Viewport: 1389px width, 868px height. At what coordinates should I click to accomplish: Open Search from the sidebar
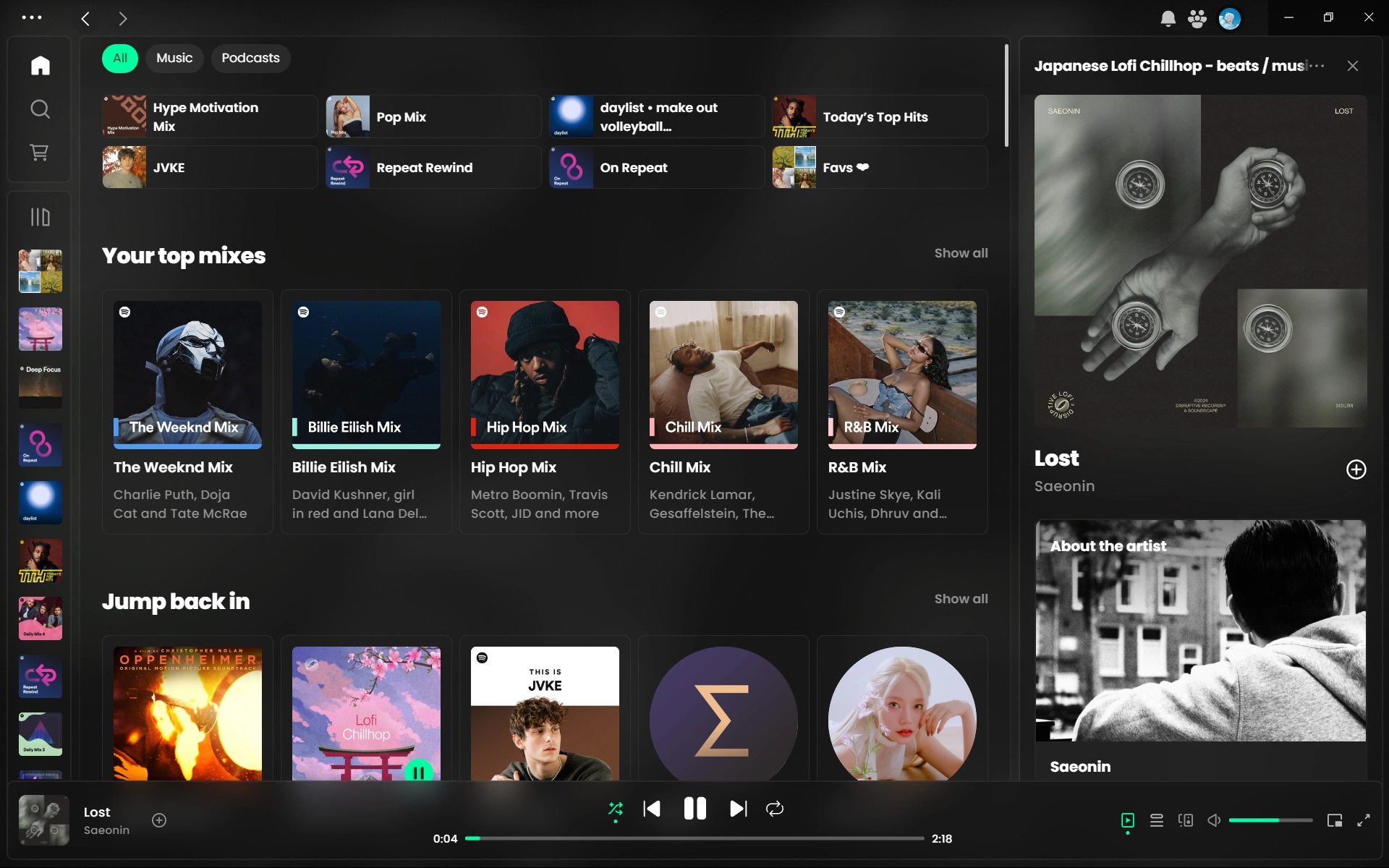(x=41, y=109)
